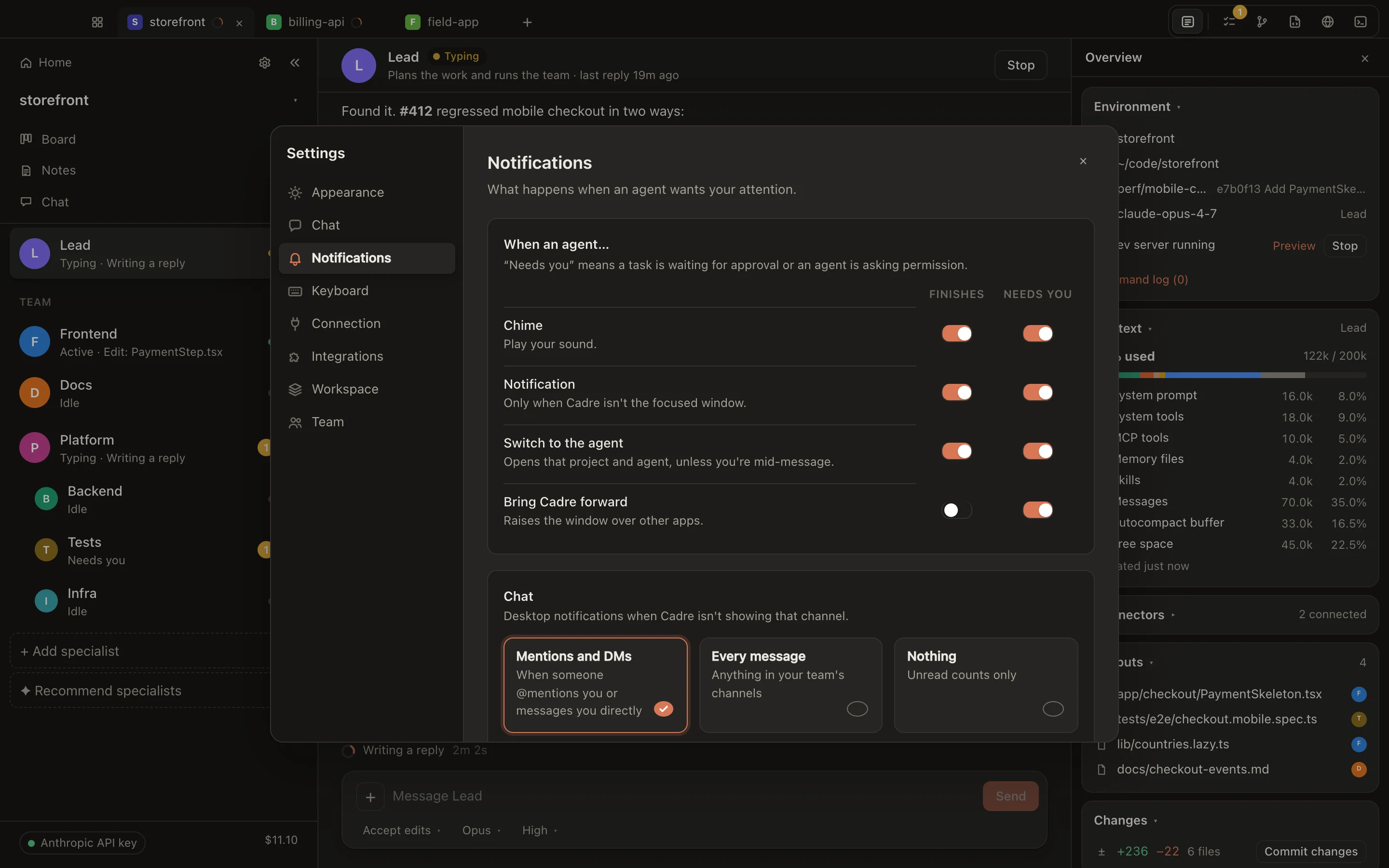Toggle Switch to the agent for Needs You
The height and width of the screenshot is (868, 1389).
pos(1037,451)
